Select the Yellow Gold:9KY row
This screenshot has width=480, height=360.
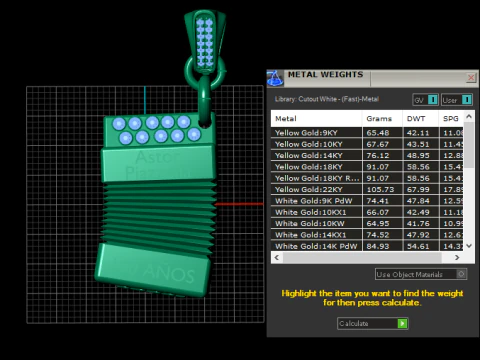367,133
